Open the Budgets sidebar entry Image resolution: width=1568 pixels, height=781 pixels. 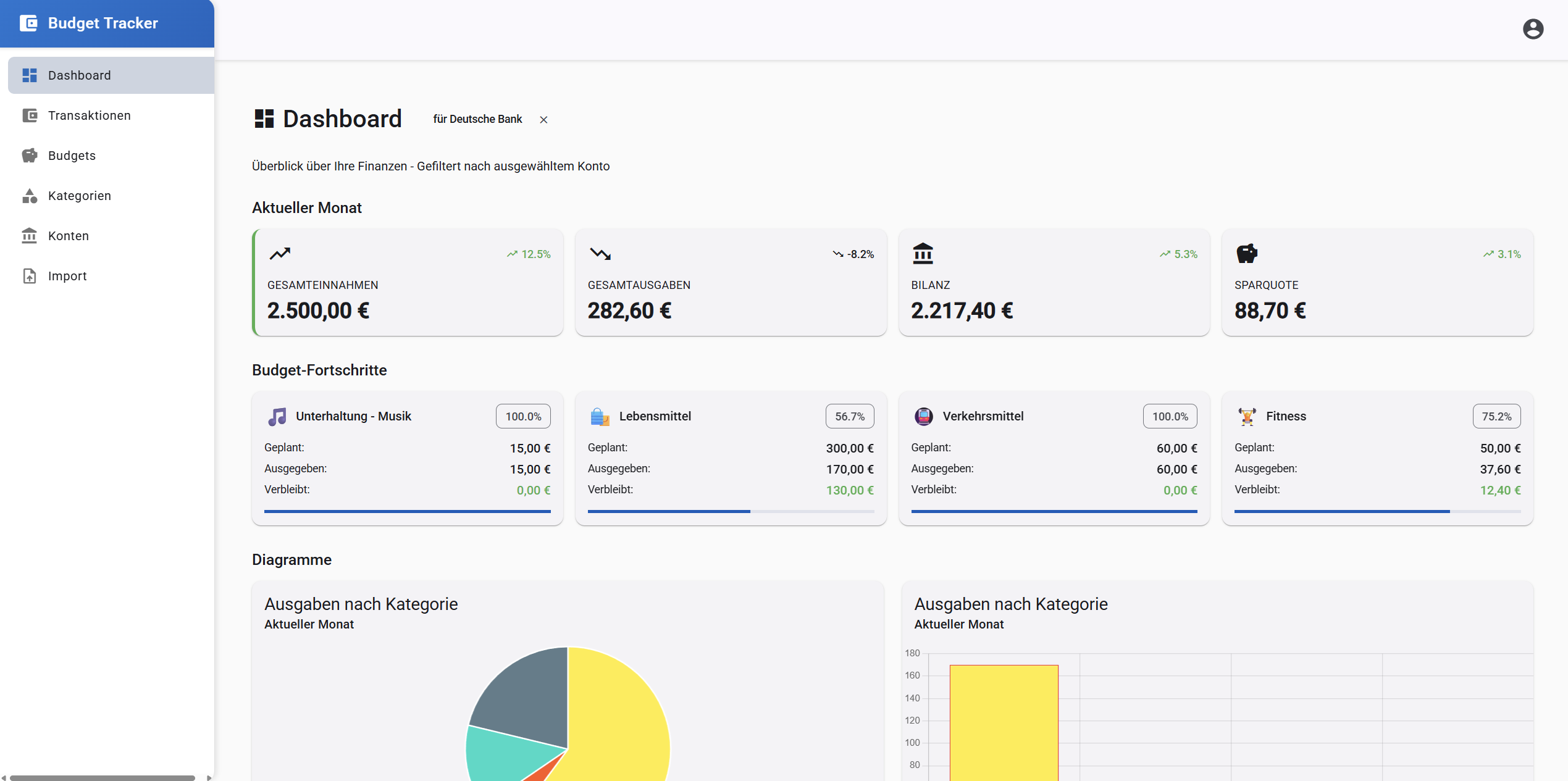[x=111, y=156]
